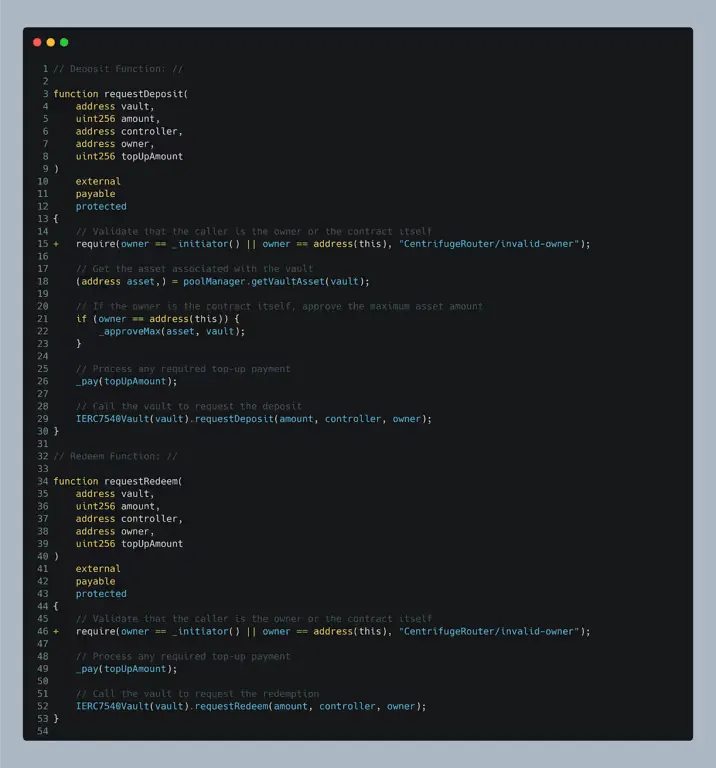Click "uint256 amount," on line 5
The width and height of the screenshot is (716, 768).
118,119
